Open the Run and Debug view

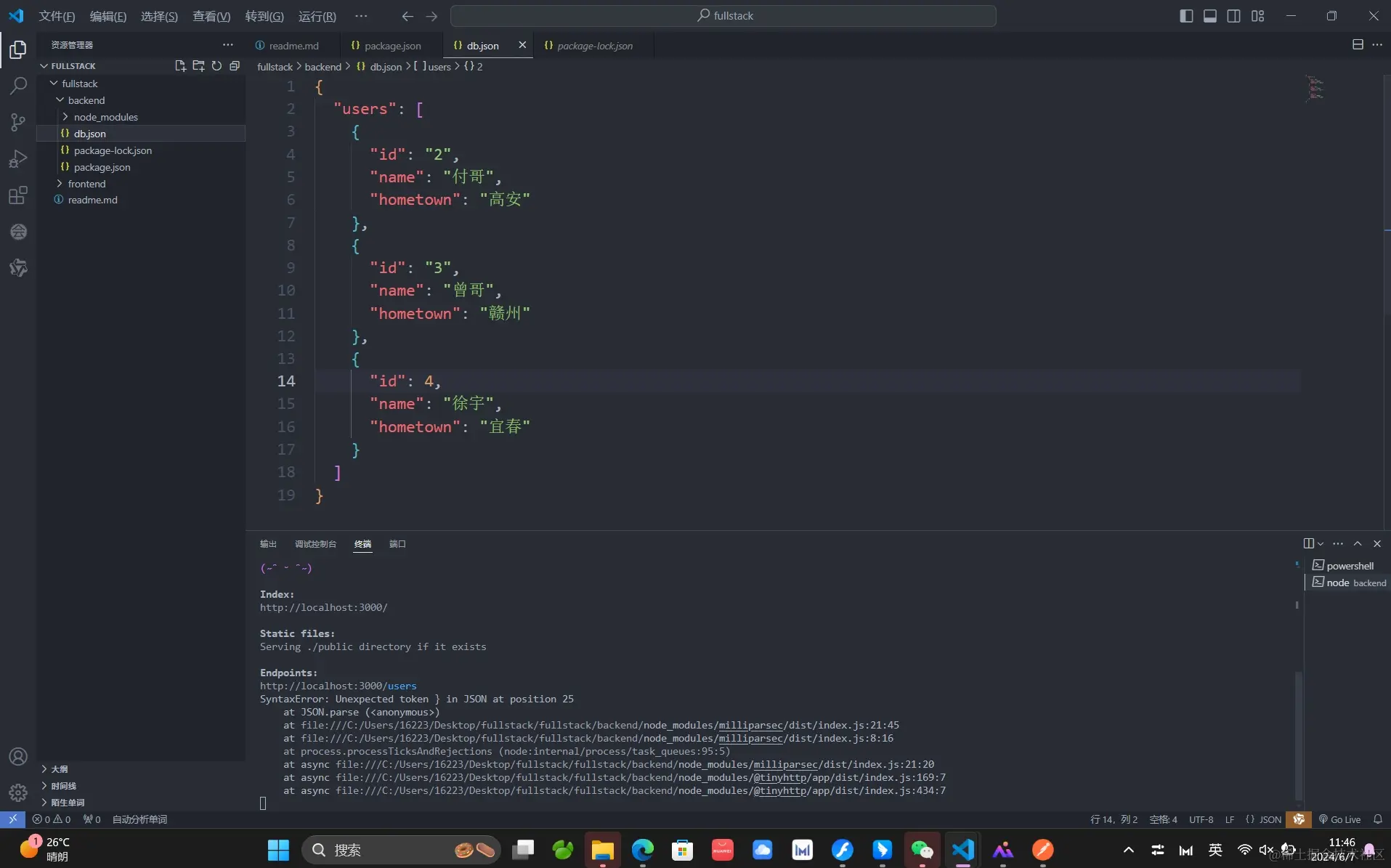click(x=18, y=158)
